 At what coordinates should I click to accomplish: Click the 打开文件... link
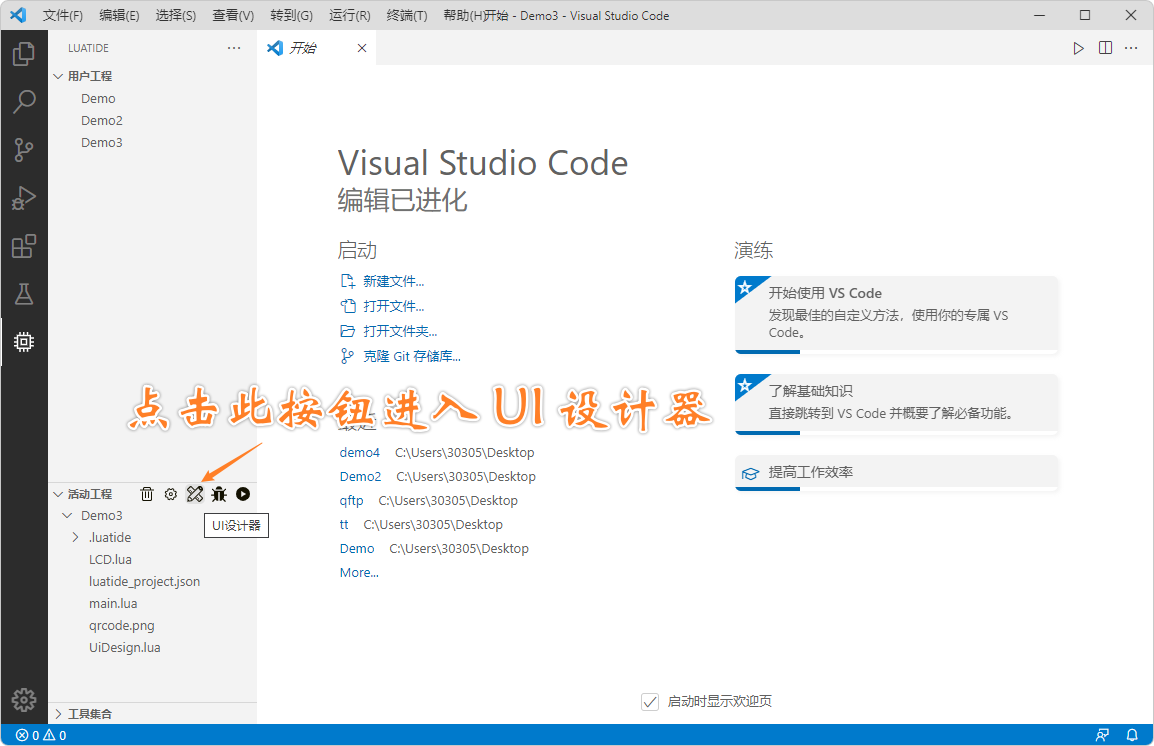[393, 306]
